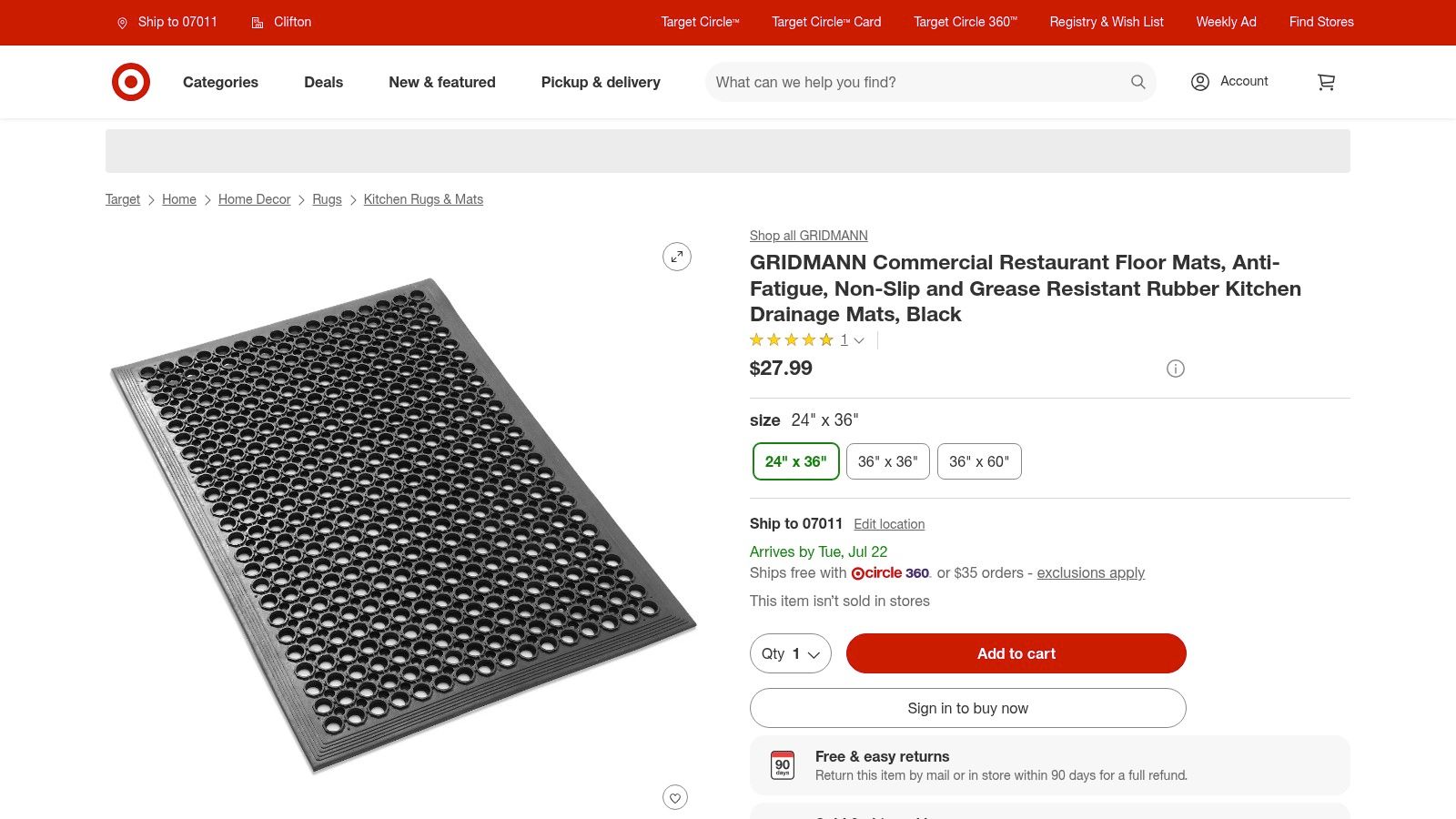Click the Clifton store icon
The height and width of the screenshot is (819, 1456).
pyautogui.click(x=258, y=23)
